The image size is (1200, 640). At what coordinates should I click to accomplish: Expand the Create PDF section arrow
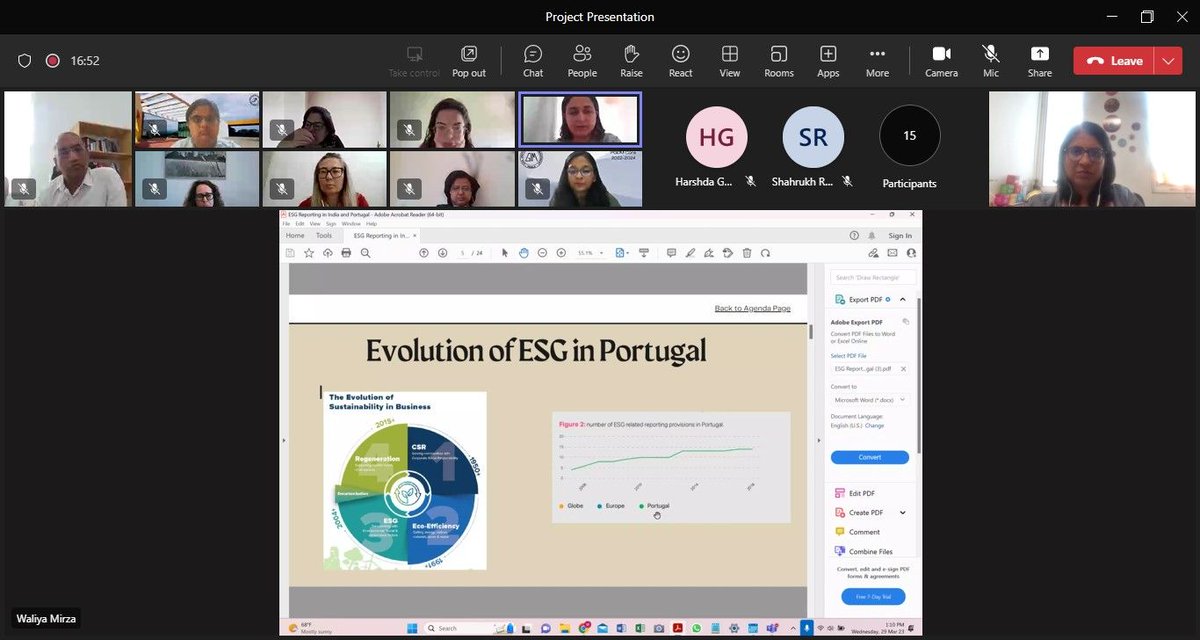pos(903,513)
